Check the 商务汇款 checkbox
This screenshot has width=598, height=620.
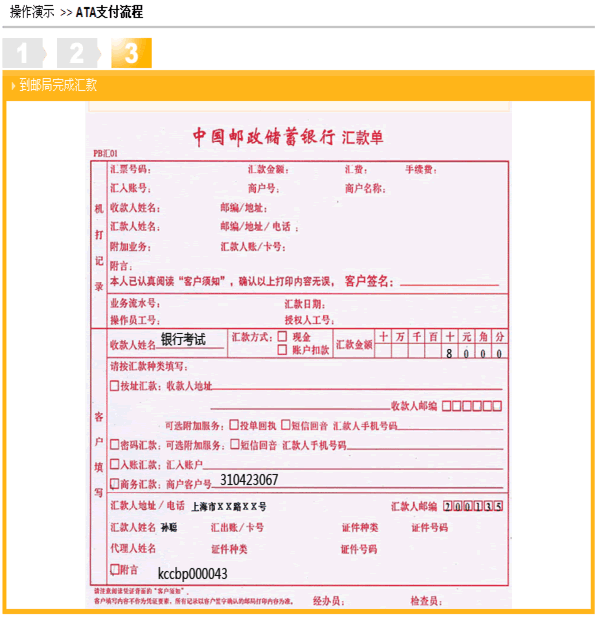[x=114, y=483]
